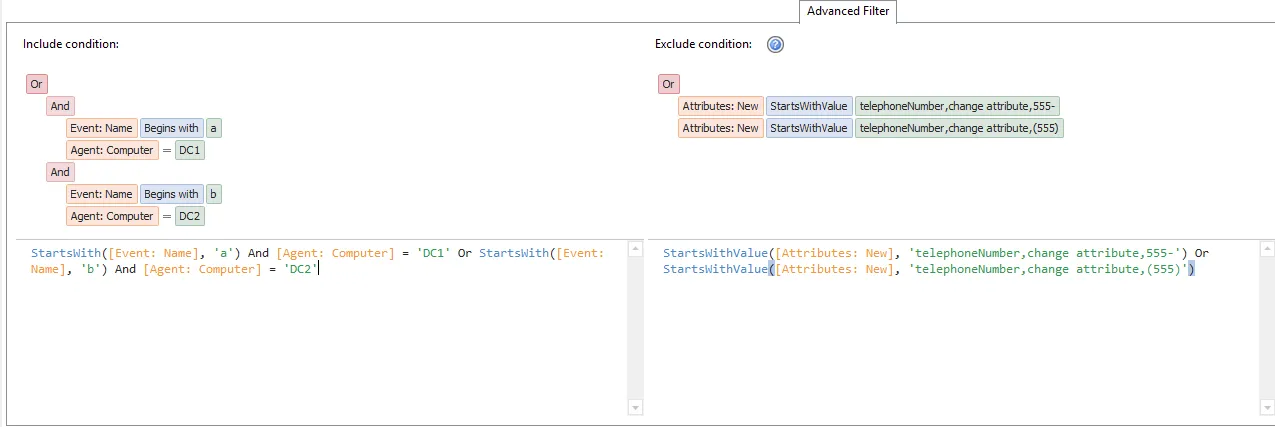Screen dimensions: 1275x427
Task: Edit value 'telephoneNumber,change attribute,(555)'
Action: click(x=959, y=128)
